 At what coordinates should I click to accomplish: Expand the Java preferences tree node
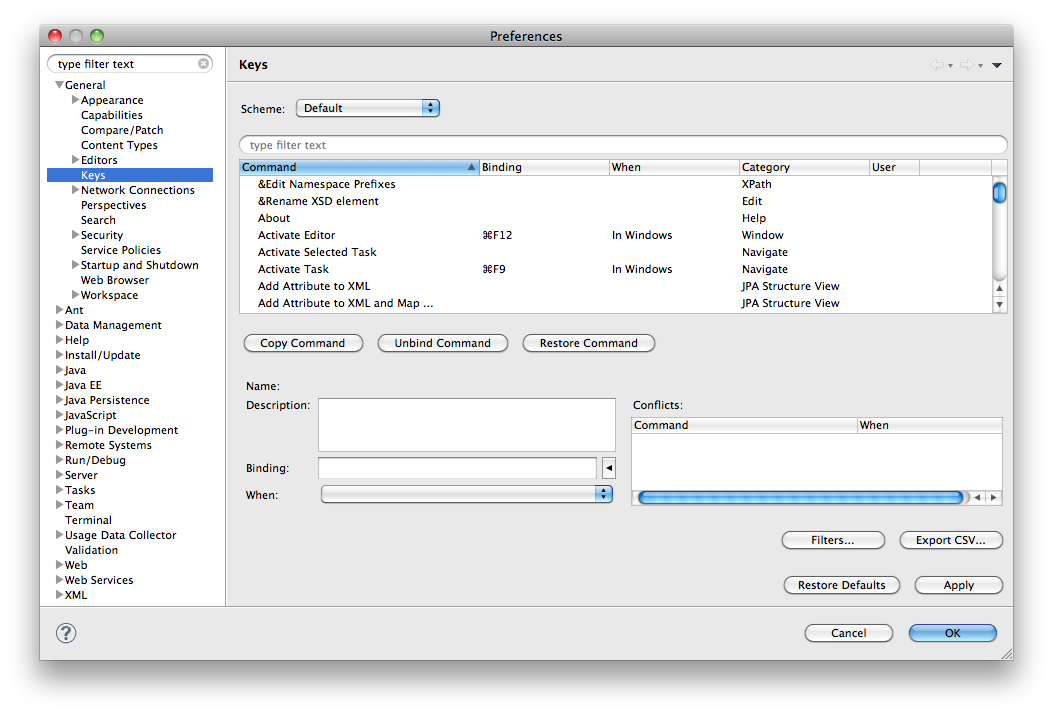[x=59, y=370]
